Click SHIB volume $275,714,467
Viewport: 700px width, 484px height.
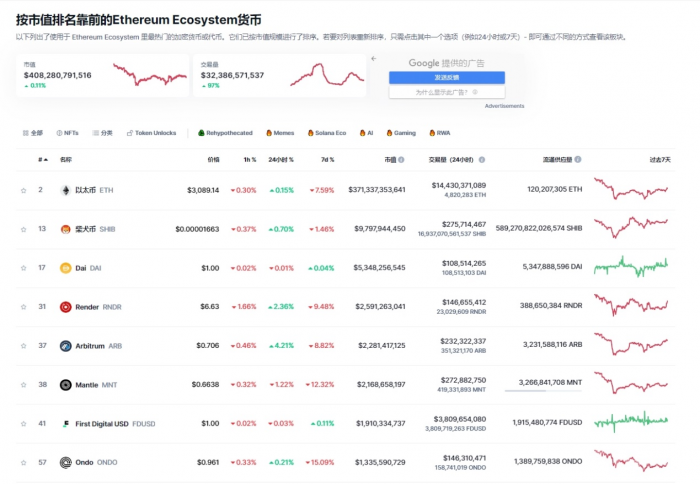pos(464,225)
